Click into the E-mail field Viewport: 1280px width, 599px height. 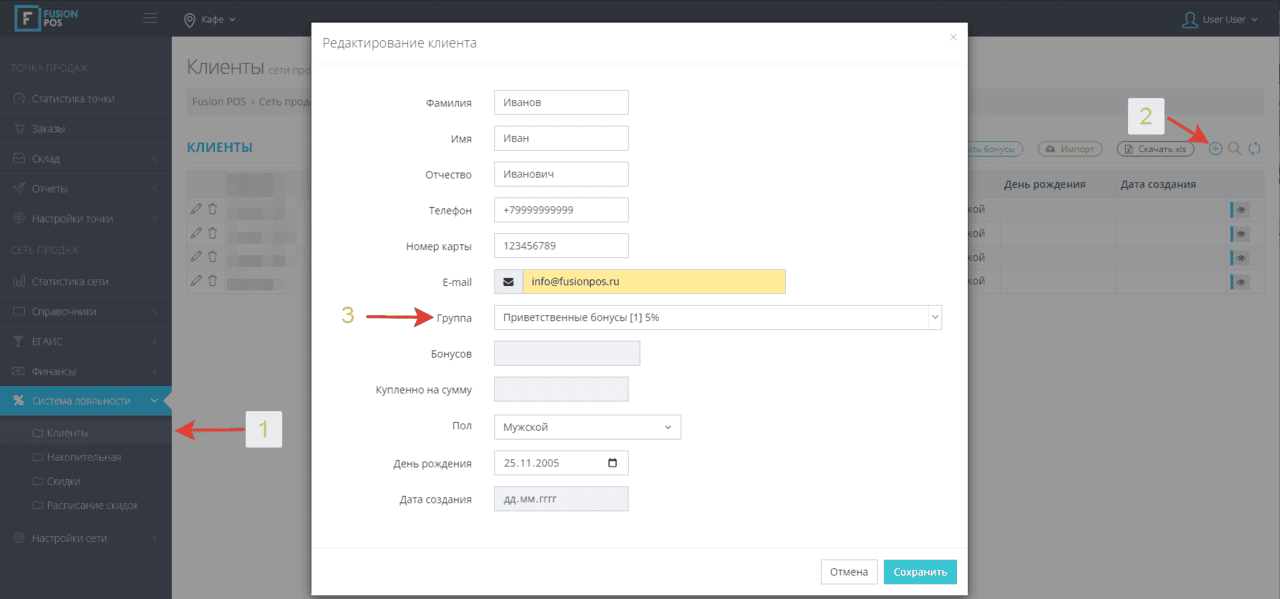tap(654, 282)
